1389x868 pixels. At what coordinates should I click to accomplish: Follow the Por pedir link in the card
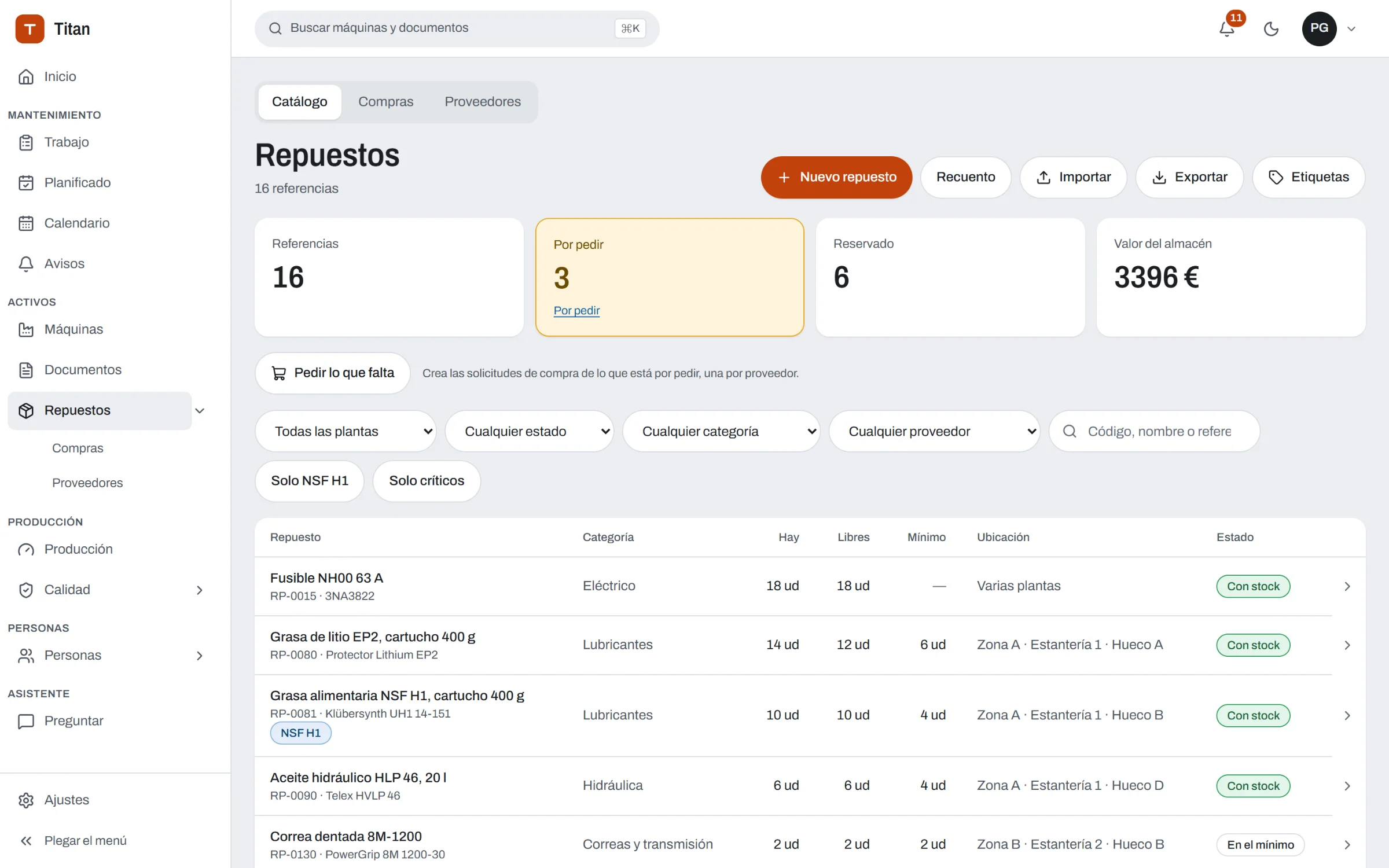576,311
